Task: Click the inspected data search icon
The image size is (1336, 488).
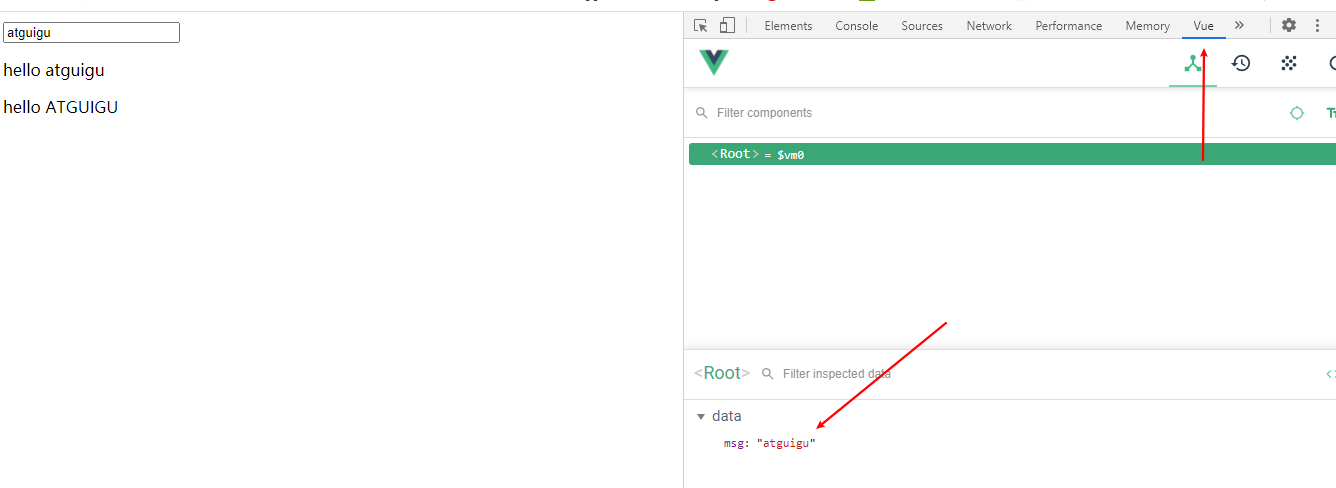Action: click(x=768, y=374)
